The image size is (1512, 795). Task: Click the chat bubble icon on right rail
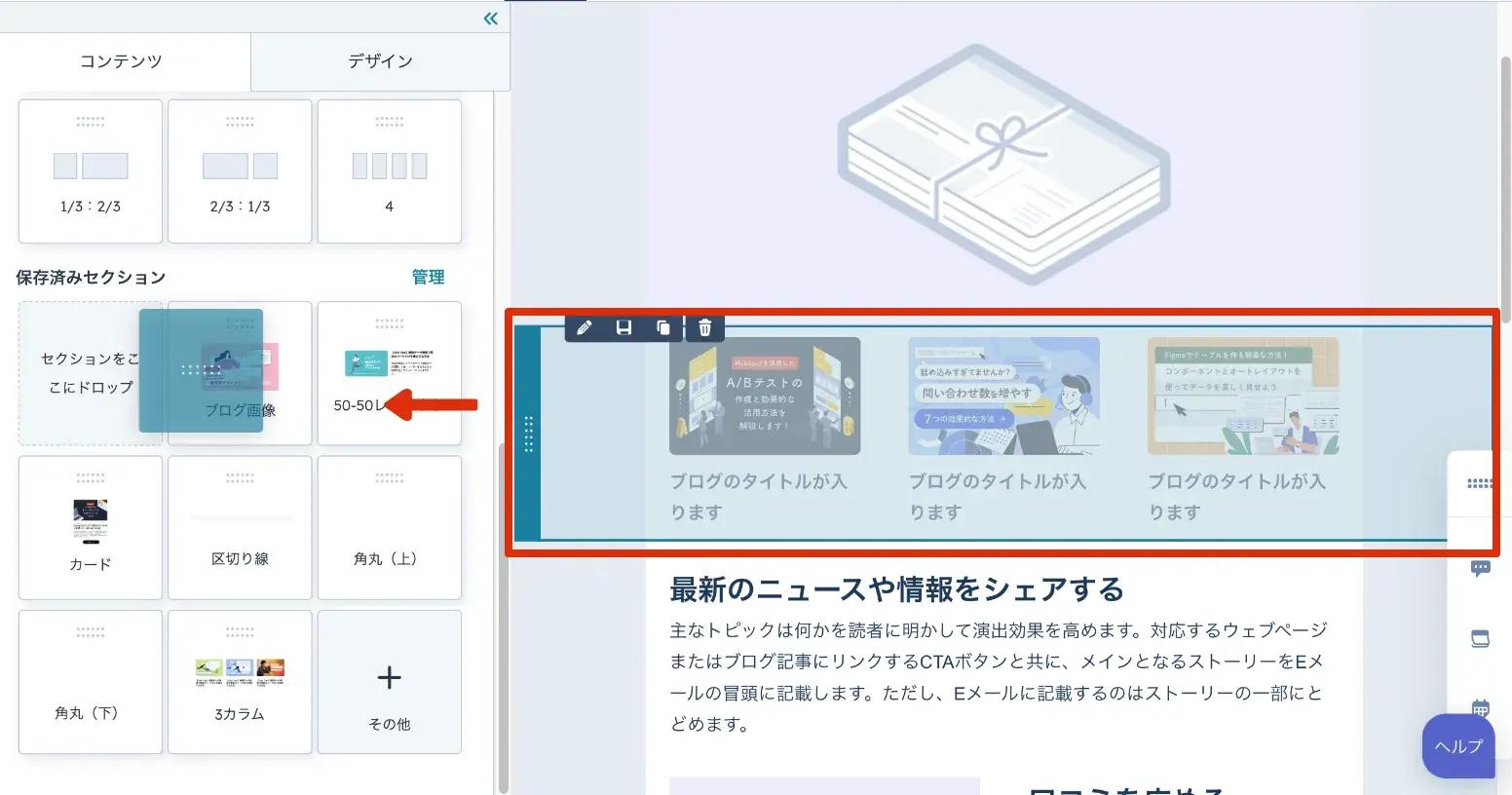click(1481, 569)
